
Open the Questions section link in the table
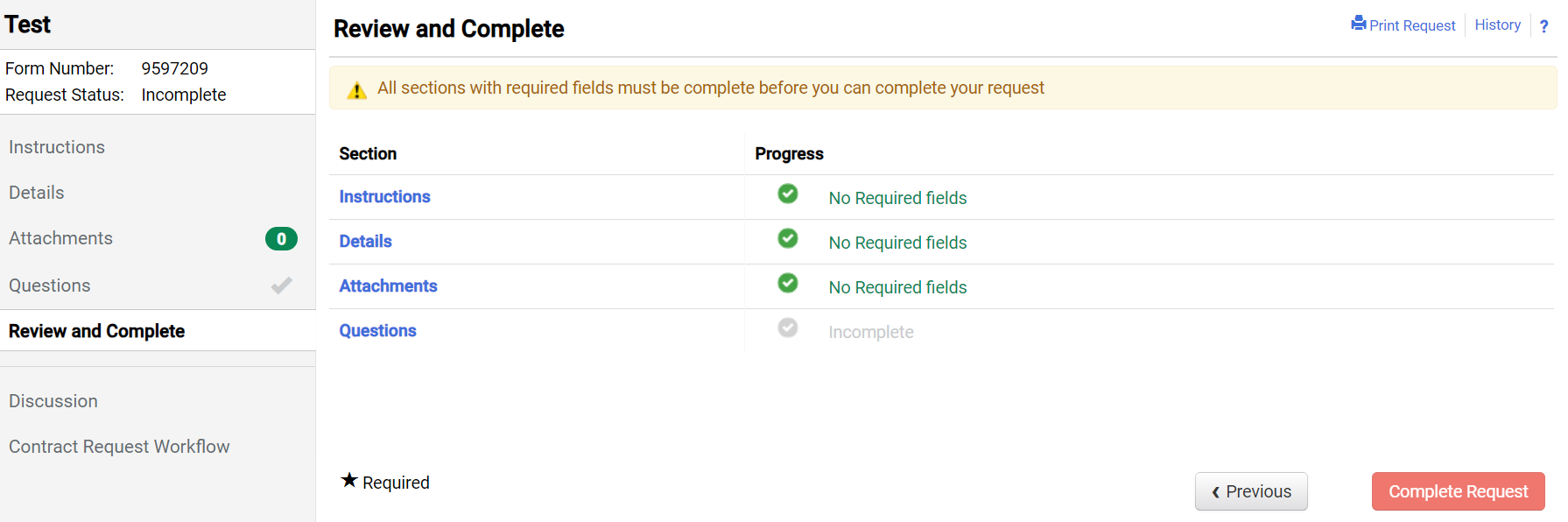378,330
